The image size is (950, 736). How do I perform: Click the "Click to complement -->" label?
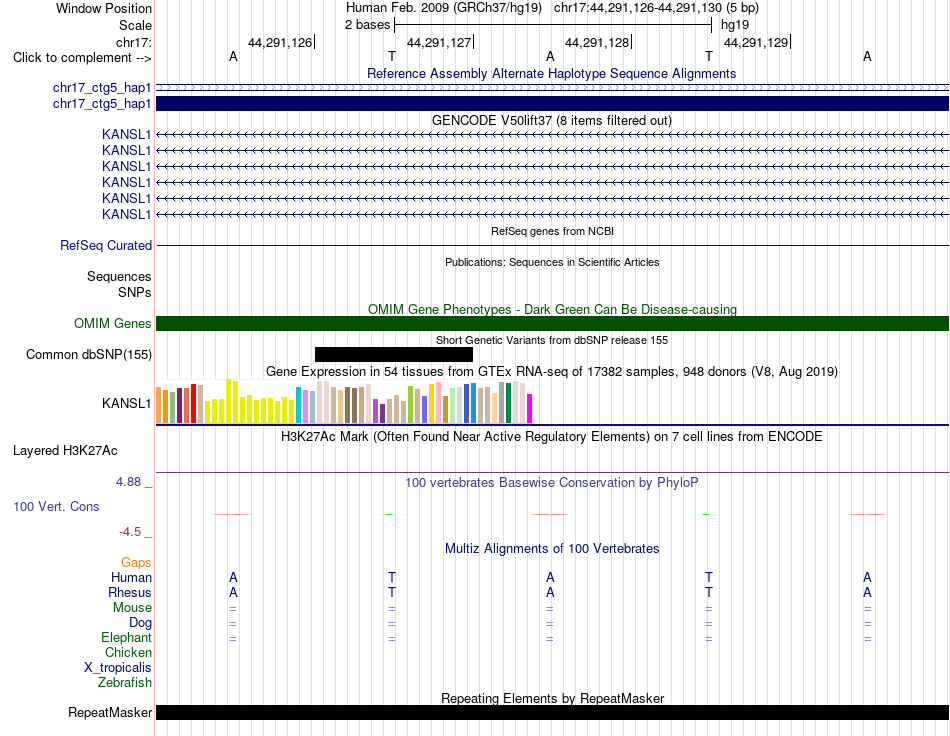pyautogui.click(x=82, y=58)
